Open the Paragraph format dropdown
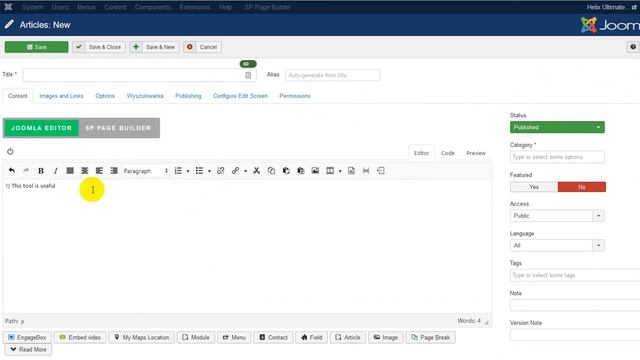The width and height of the screenshot is (640, 360). click(x=146, y=171)
